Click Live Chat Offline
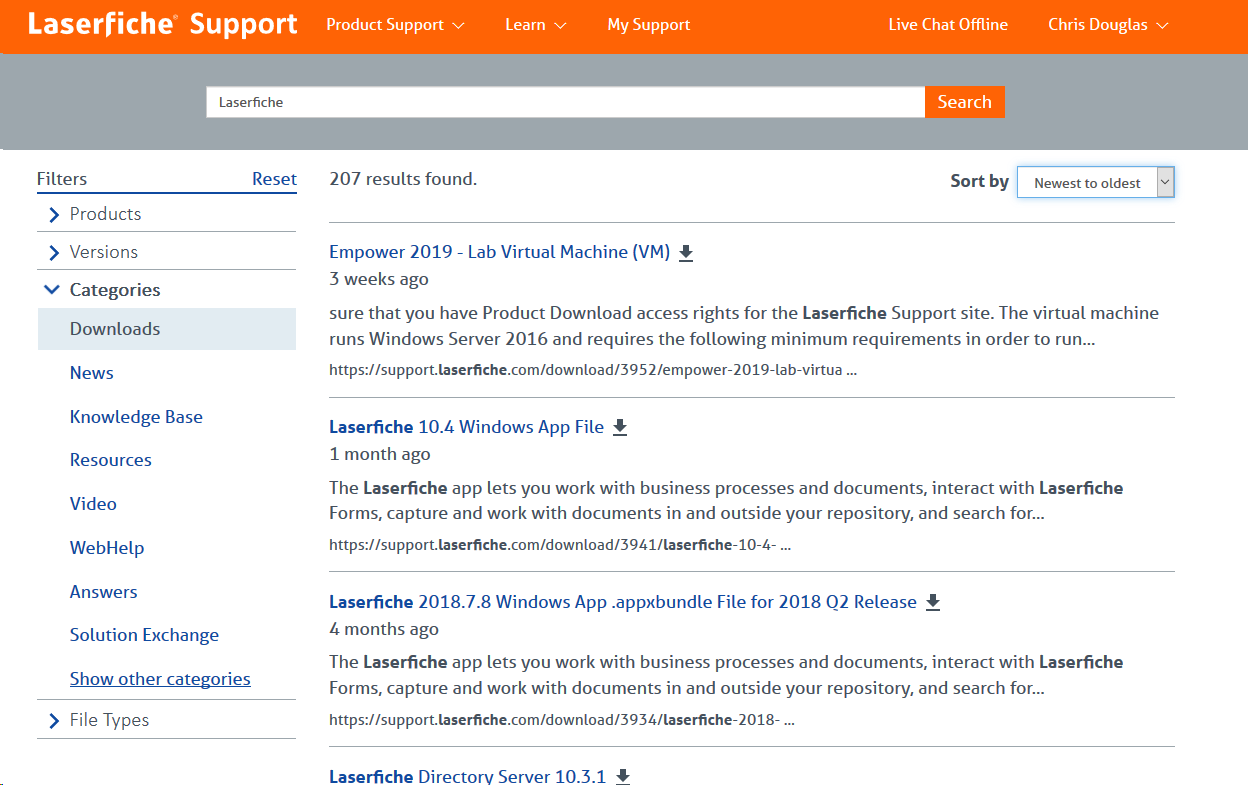The width and height of the screenshot is (1248, 785). (948, 25)
